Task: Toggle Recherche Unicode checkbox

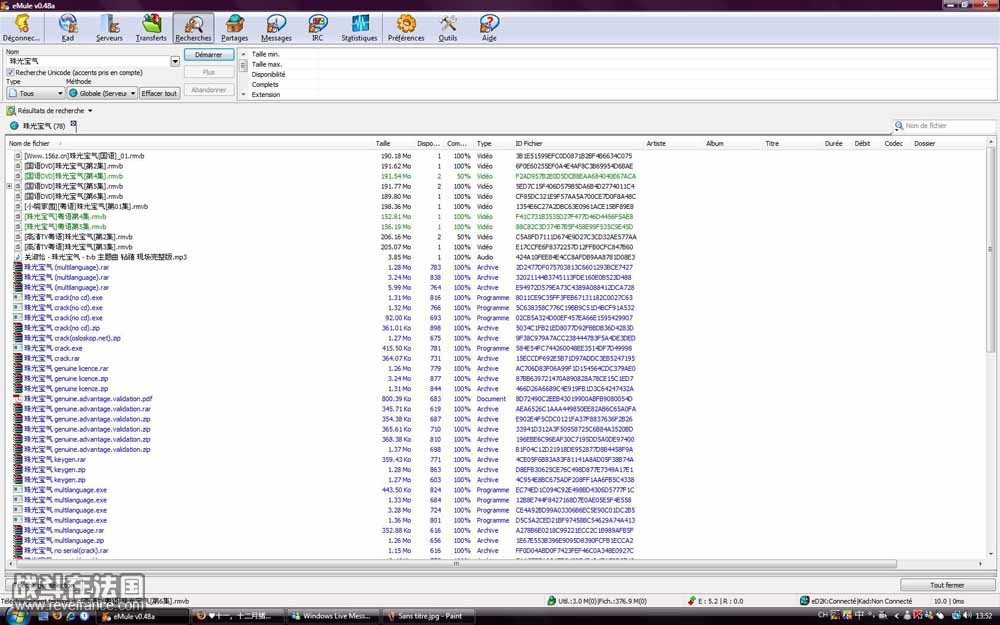Action: 10,73
